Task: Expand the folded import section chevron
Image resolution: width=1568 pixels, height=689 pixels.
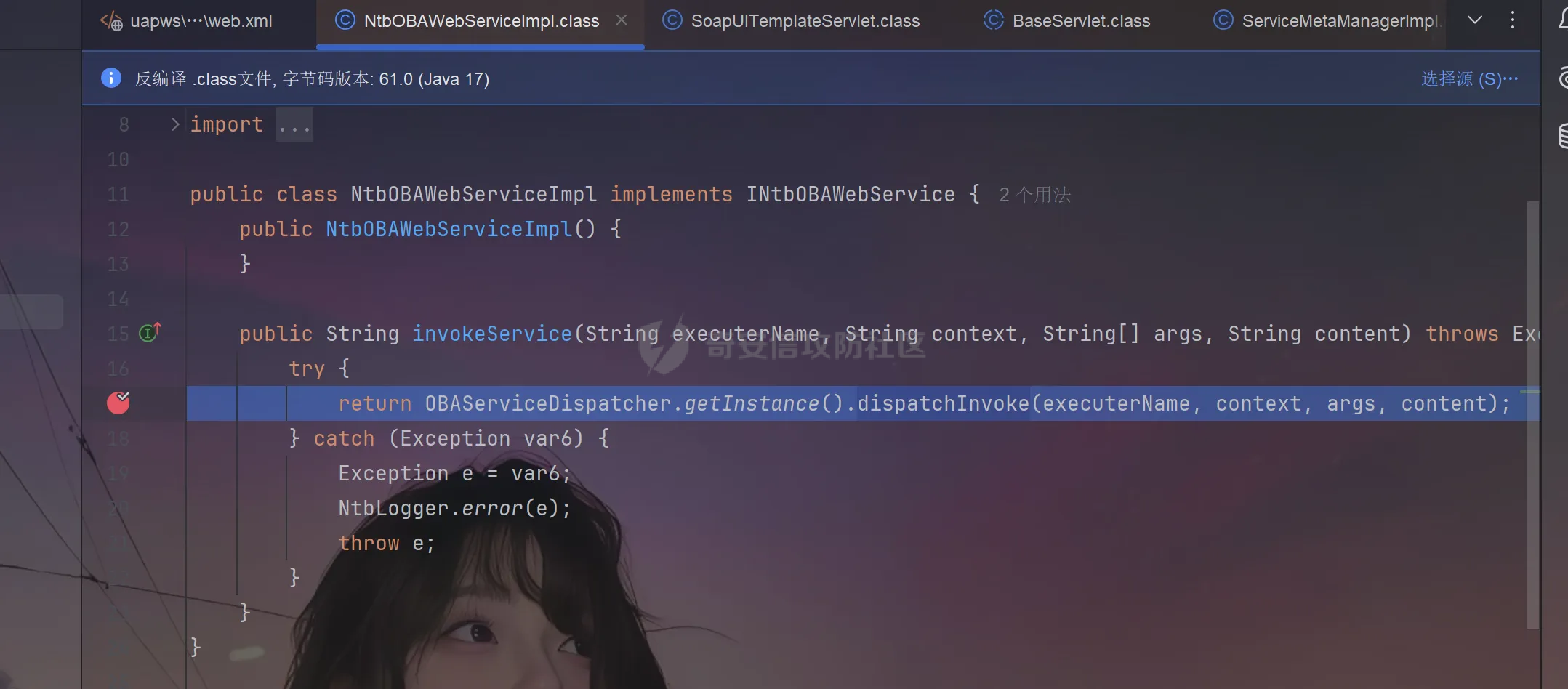Action: pyautogui.click(x=174, y=124)
